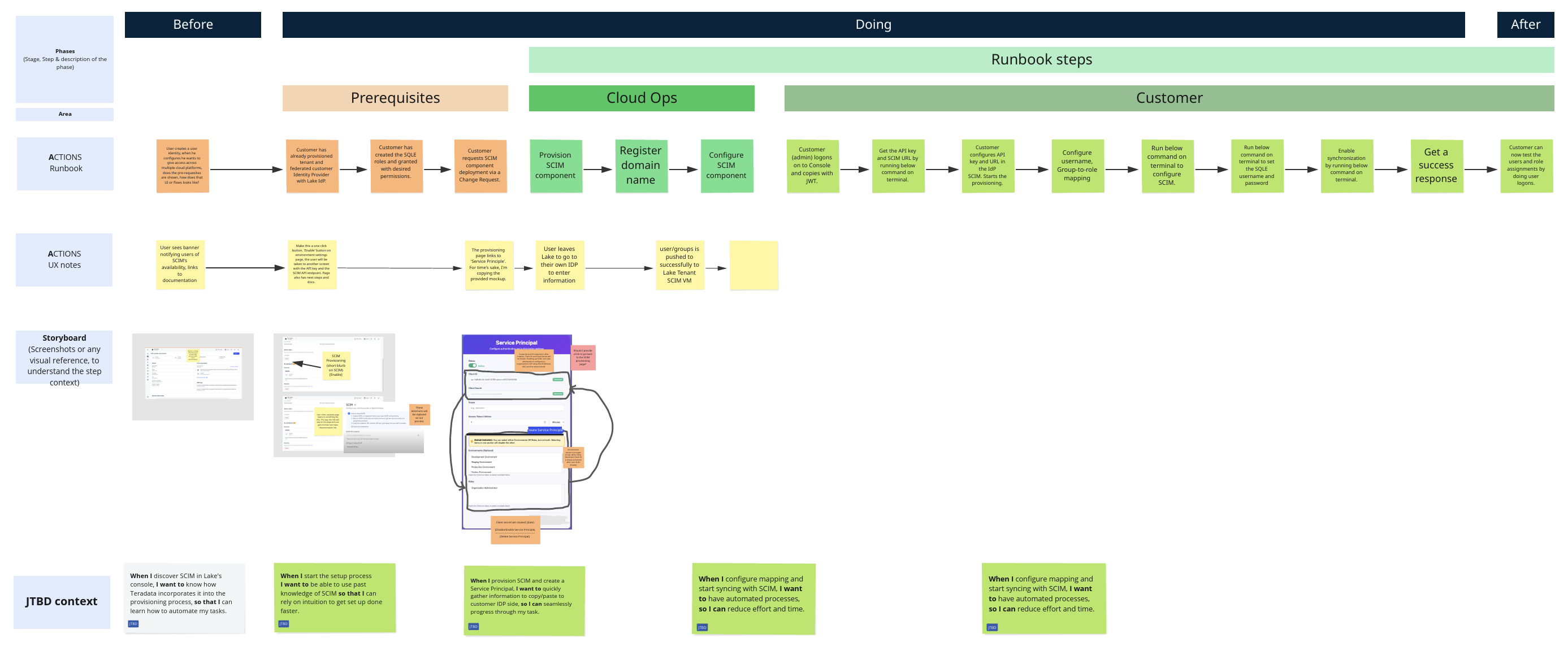Select the 'set the SQLE username and password' sticky
This screenshot has width=1568, height=651.
click(1257, 166)
